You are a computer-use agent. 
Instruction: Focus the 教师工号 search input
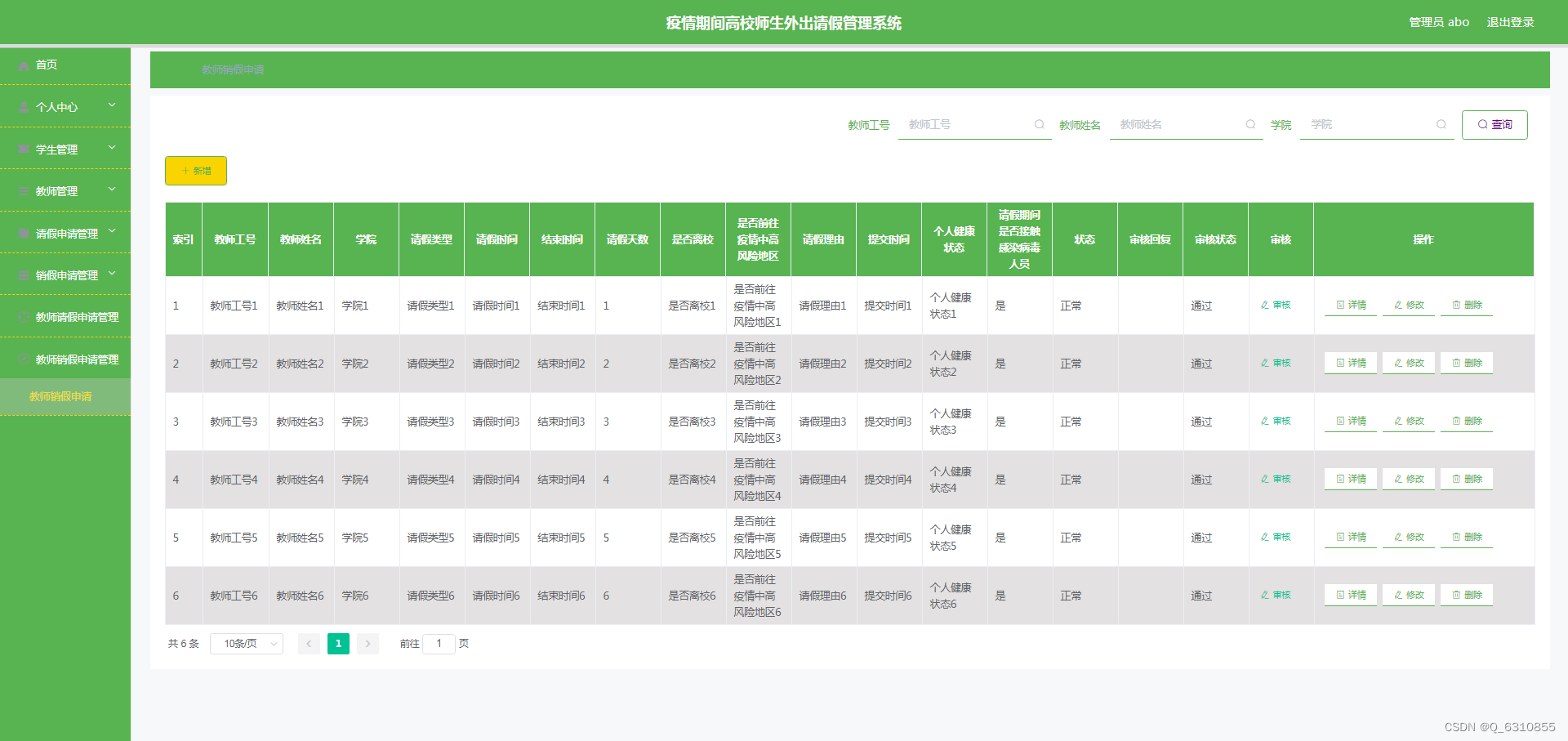pyautogui.click(x=974, y=125)
